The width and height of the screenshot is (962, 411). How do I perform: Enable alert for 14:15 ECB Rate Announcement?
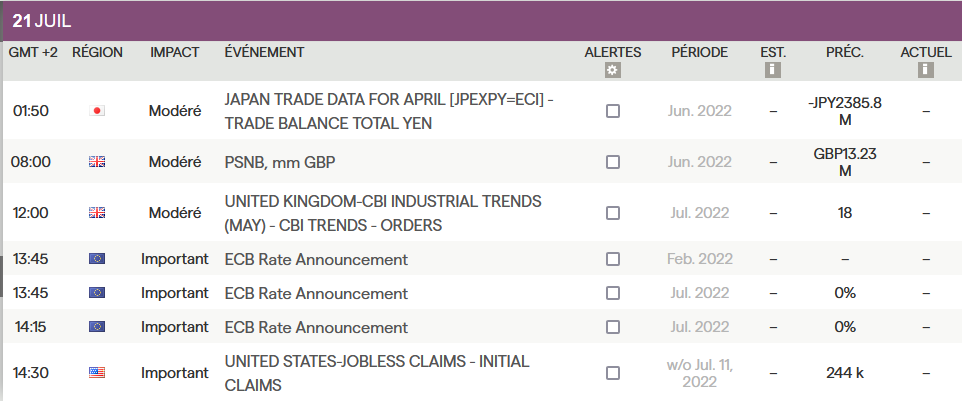click(613, 327)
